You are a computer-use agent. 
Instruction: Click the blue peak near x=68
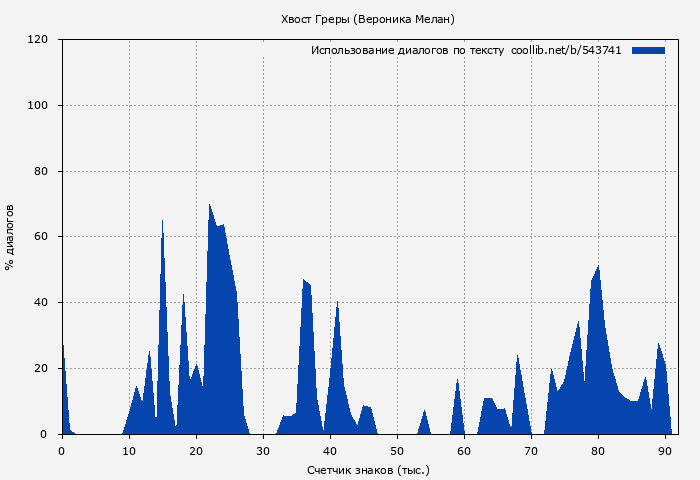tap(518, 370)
